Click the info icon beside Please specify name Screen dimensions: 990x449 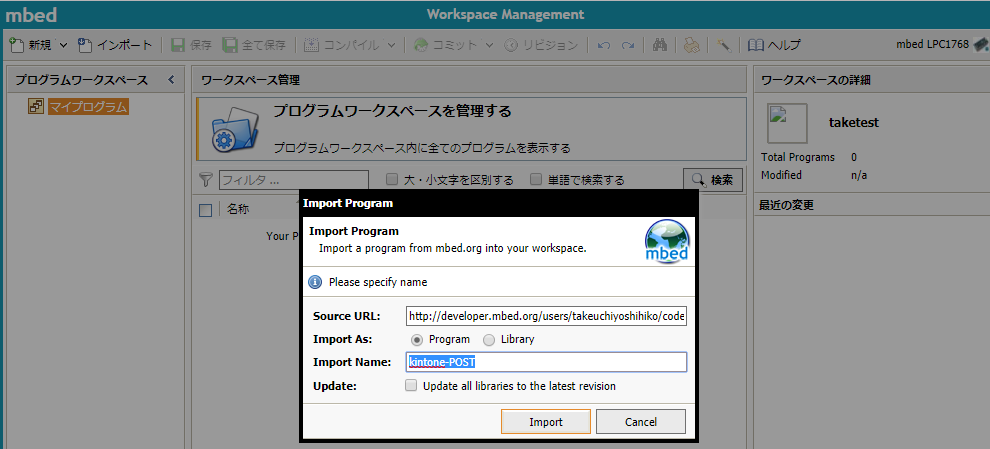315,282
